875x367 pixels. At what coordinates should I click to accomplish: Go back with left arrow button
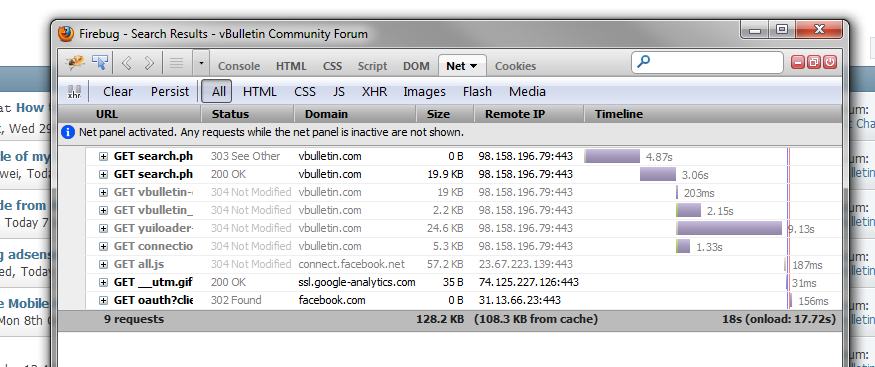pyautogui.click(x=127, y=63)
